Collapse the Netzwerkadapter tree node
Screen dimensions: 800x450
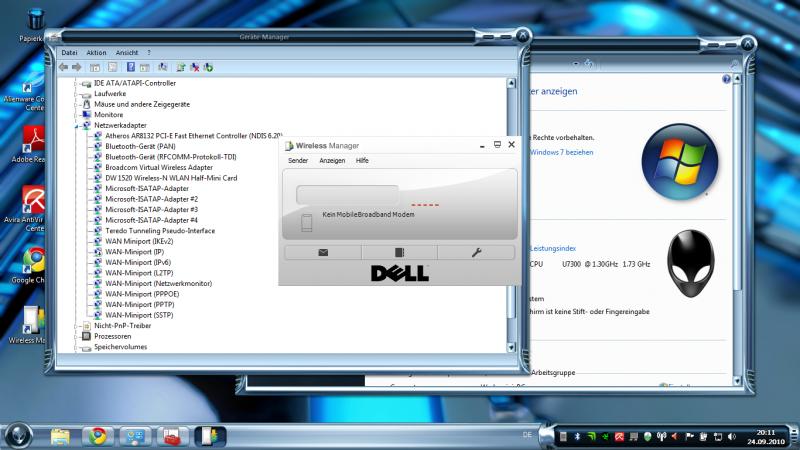[77, 126]
